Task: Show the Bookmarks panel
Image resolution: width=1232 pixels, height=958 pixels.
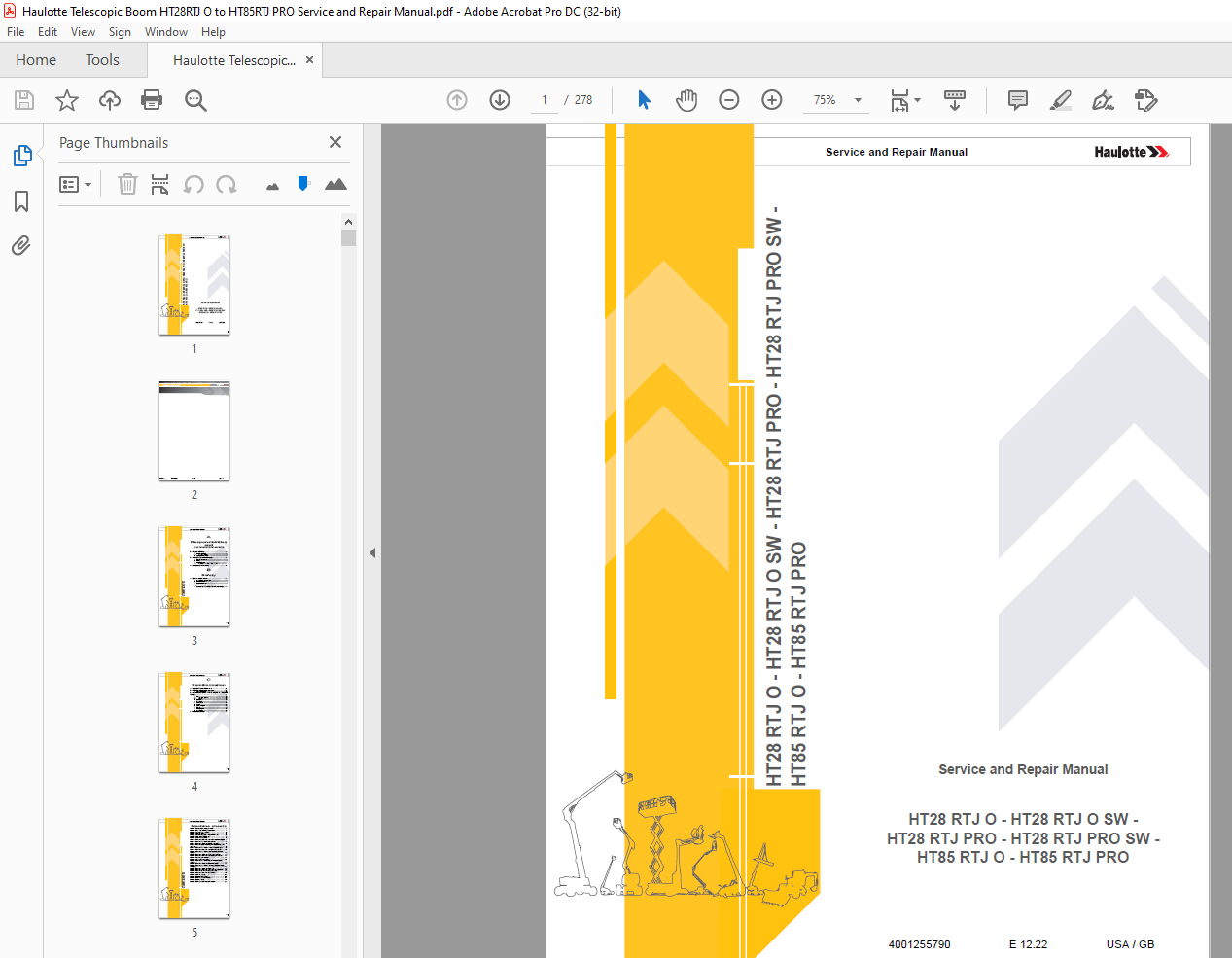Action: click(21, 201)
